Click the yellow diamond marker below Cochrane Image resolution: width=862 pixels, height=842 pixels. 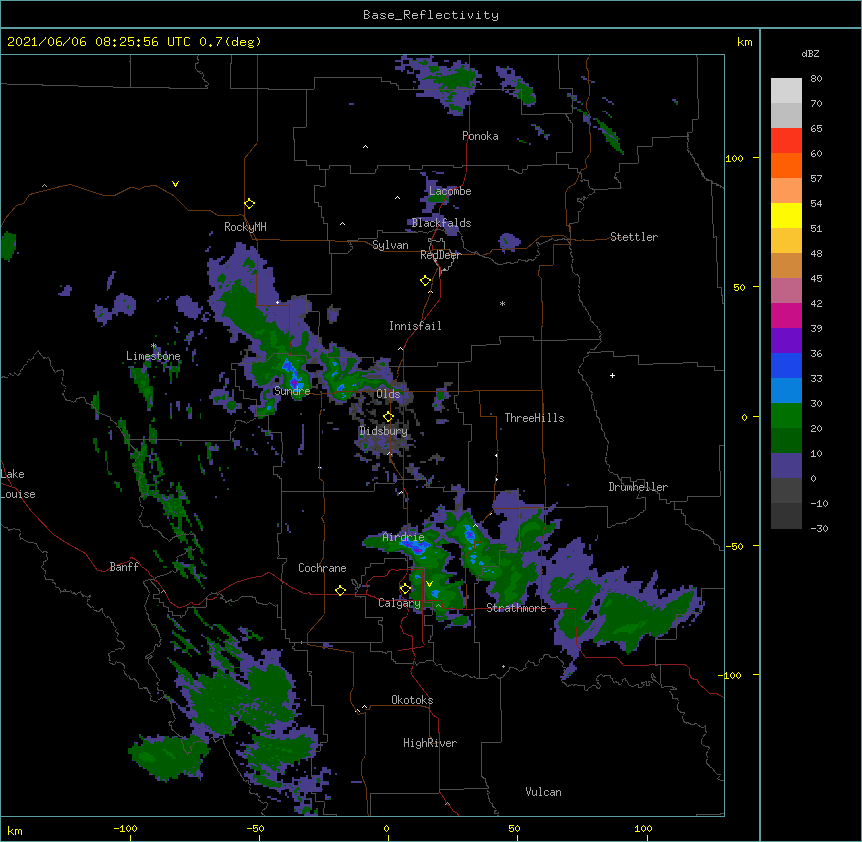(x=340, y=590)
